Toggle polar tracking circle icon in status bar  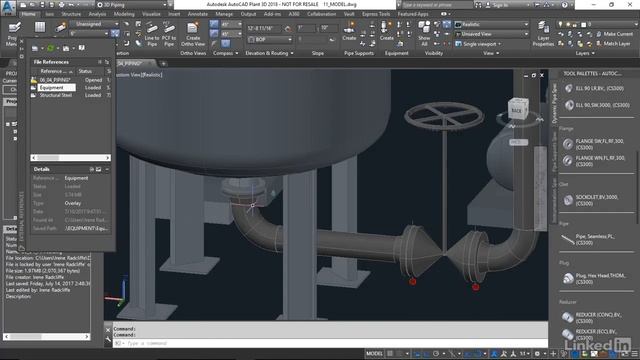(436, 354)
